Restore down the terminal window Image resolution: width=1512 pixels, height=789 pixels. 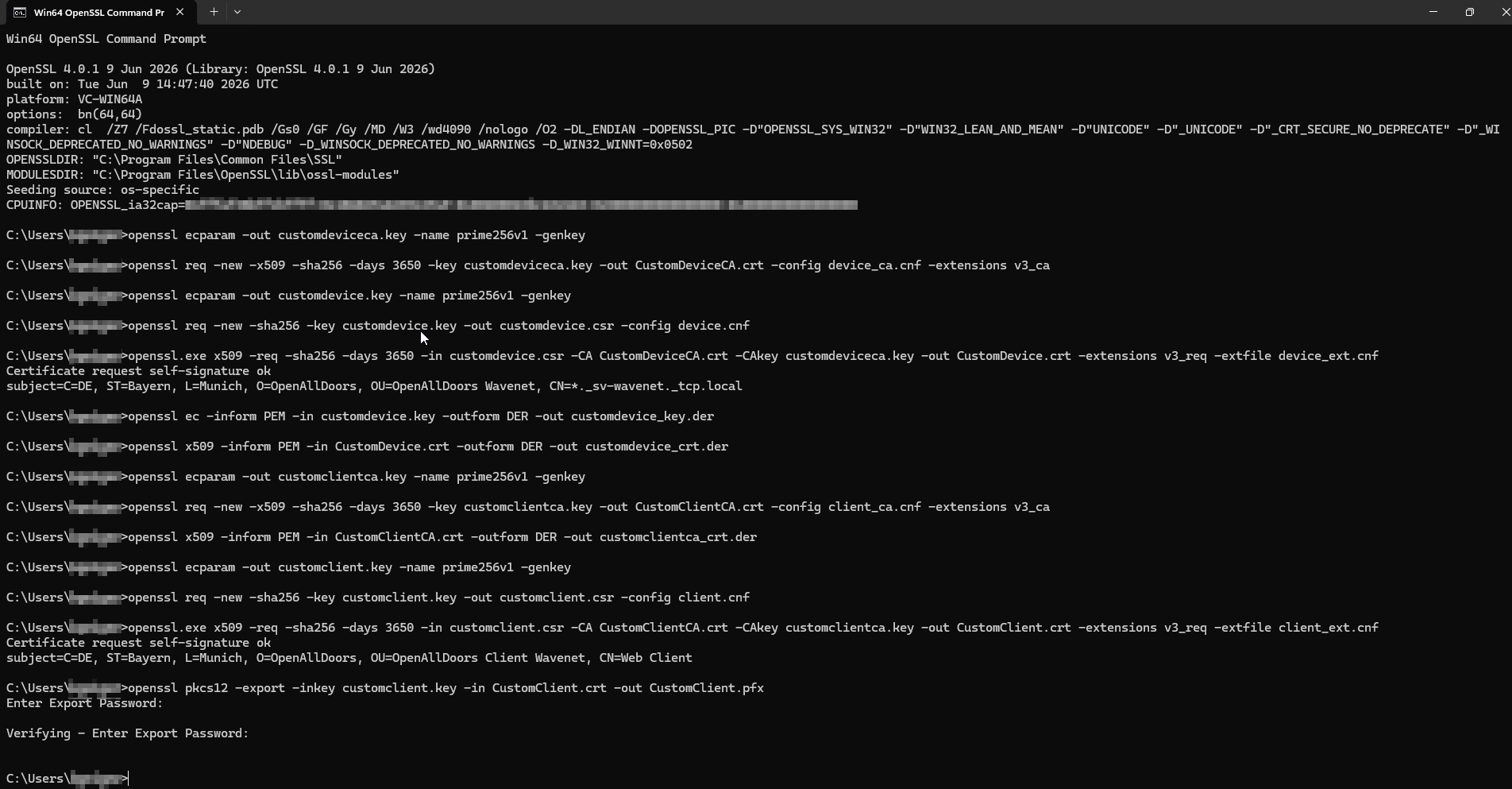(x=1469, y=12)
